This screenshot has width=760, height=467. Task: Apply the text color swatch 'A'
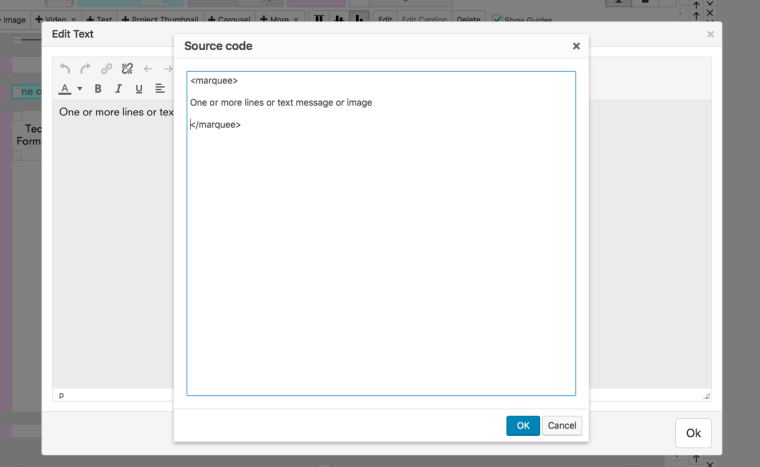coord(65,89)
